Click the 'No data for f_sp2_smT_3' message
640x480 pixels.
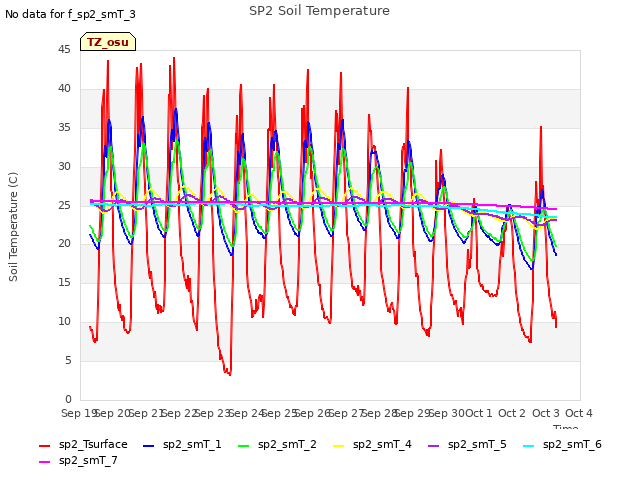pos(70,14)
